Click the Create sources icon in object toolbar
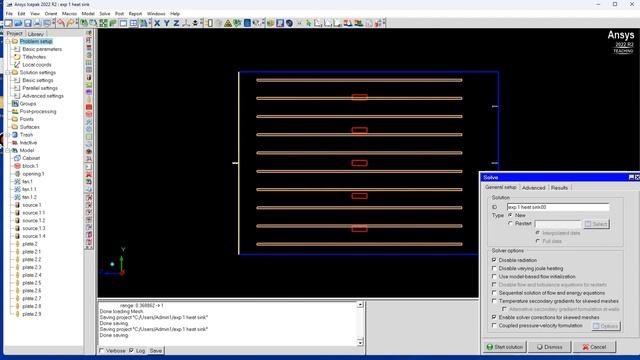The image size is (640, 360). point(89,78)
